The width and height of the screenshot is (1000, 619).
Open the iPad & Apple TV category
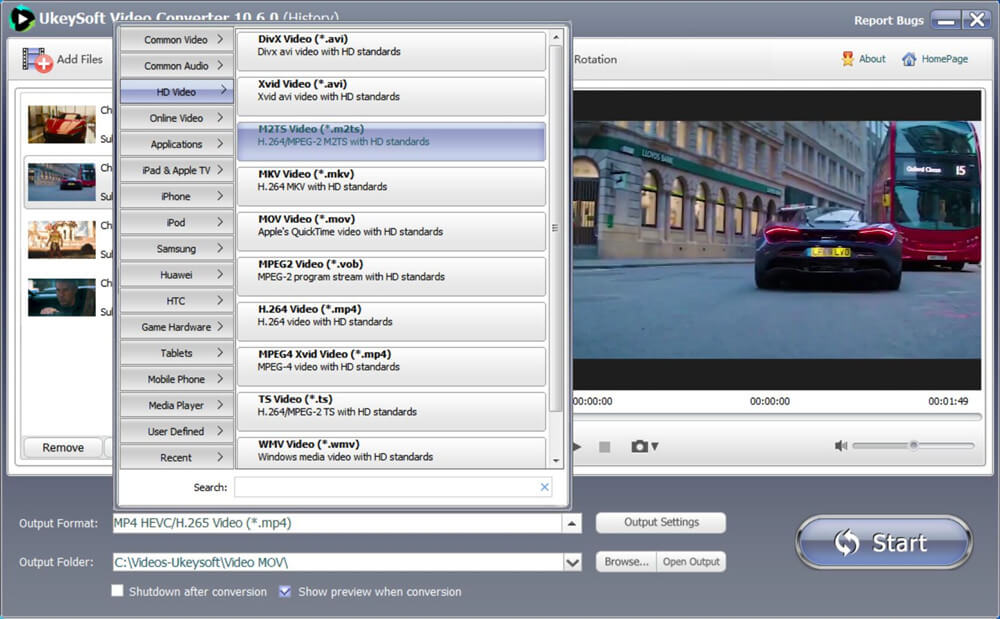177,170
